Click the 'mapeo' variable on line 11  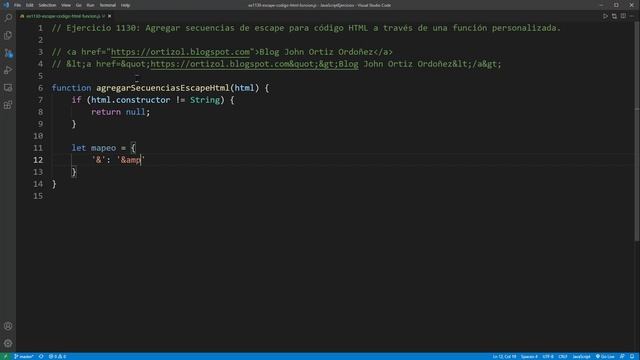pyautogui.click(x=103, y=148)
